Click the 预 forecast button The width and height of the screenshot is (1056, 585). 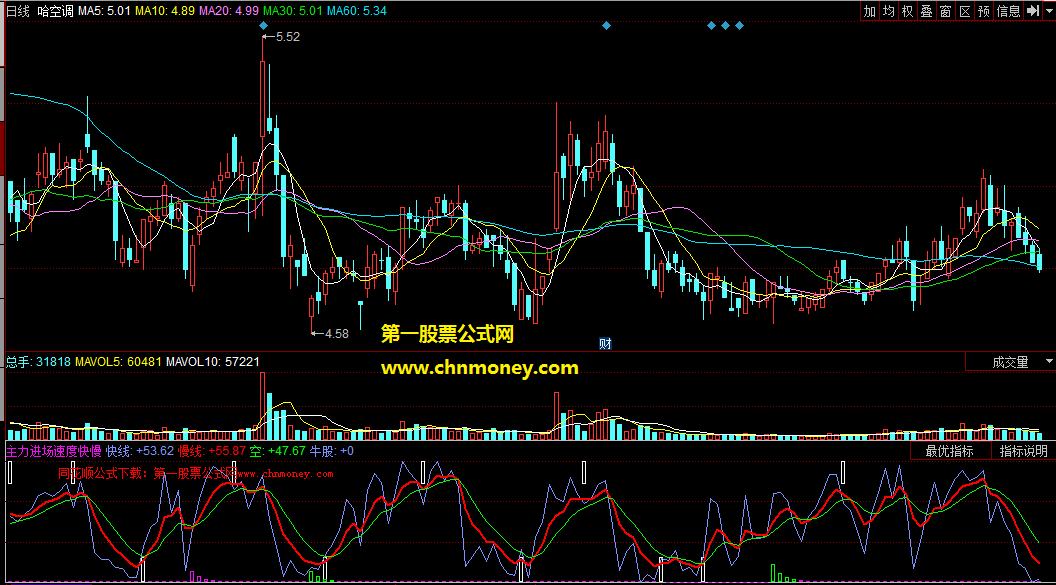point(984,11)
